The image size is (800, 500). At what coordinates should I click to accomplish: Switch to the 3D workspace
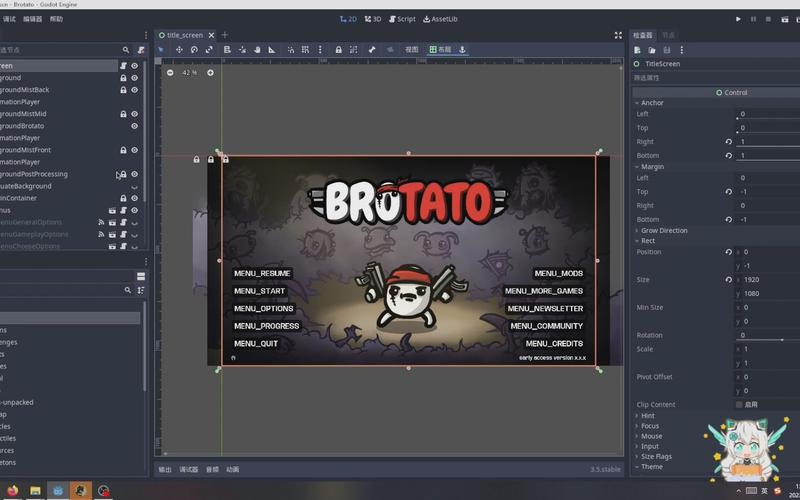(x=373, y=19)
